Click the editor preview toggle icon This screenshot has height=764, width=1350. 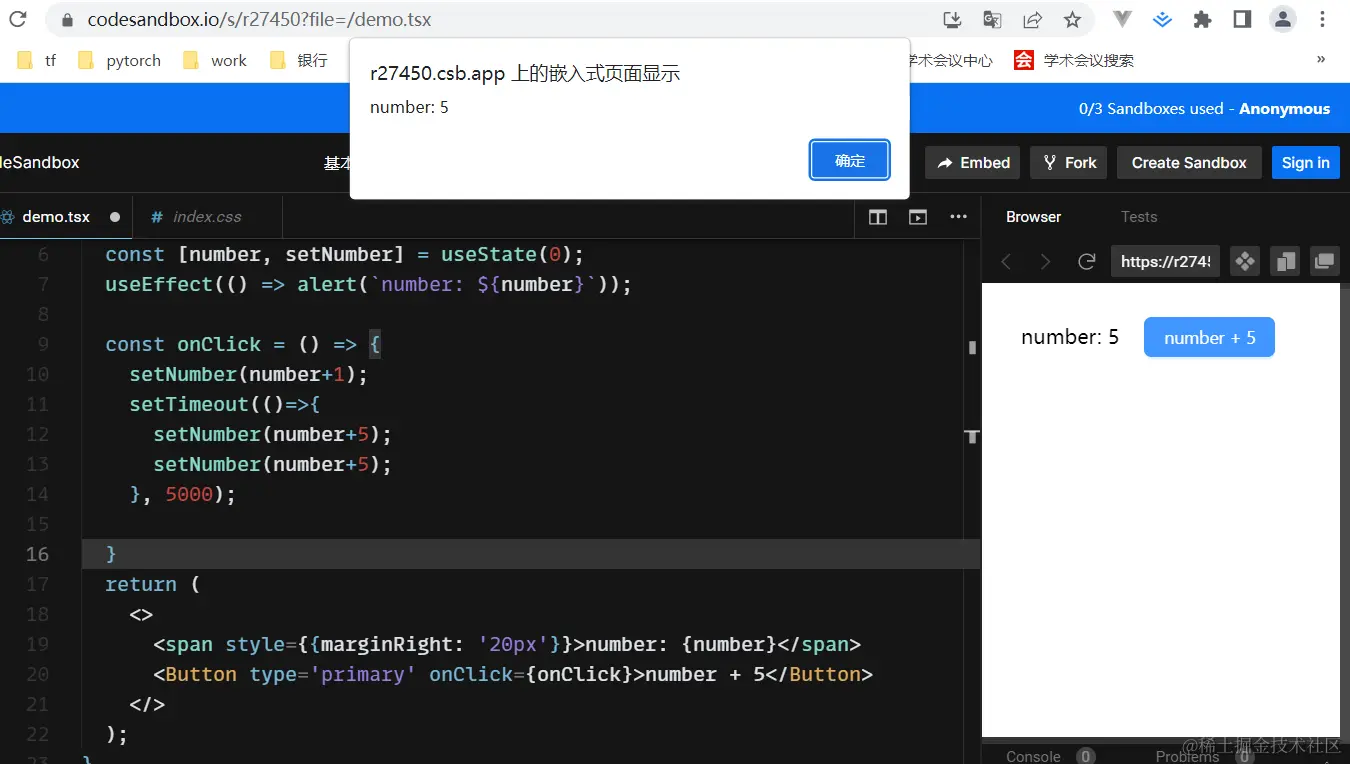pyautogui.click(x=918, y=217)
